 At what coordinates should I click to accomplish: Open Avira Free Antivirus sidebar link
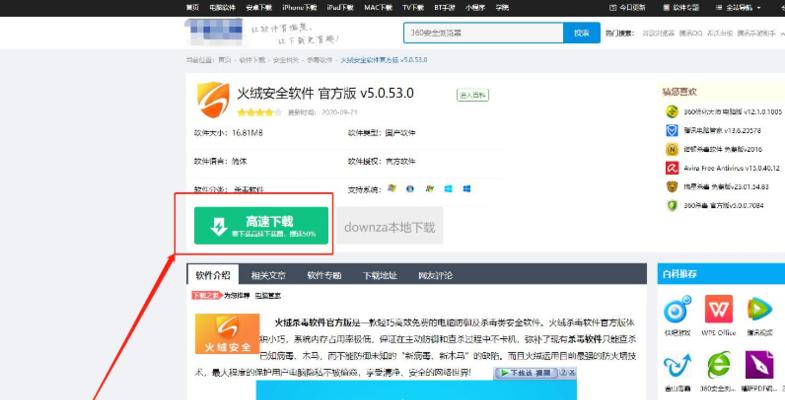pyautogui.click(x=731, y=168)
